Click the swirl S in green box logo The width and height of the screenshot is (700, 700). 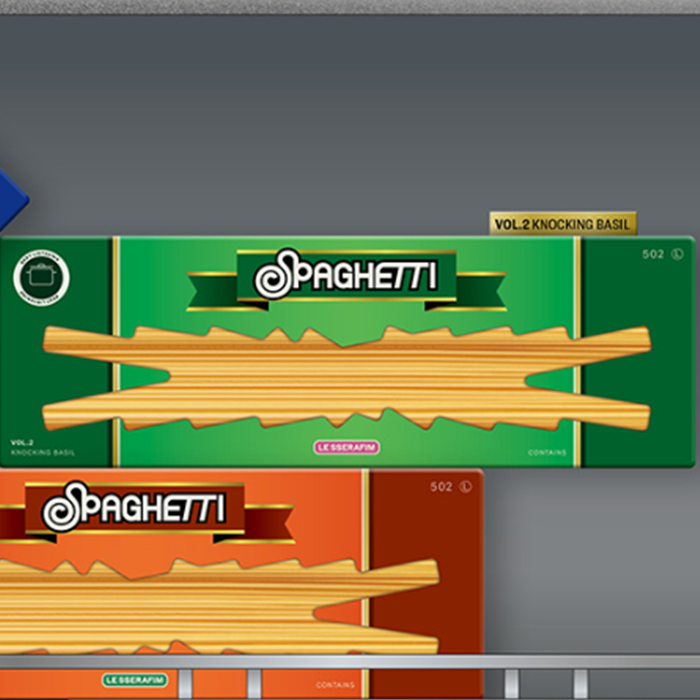click(273, 277)
